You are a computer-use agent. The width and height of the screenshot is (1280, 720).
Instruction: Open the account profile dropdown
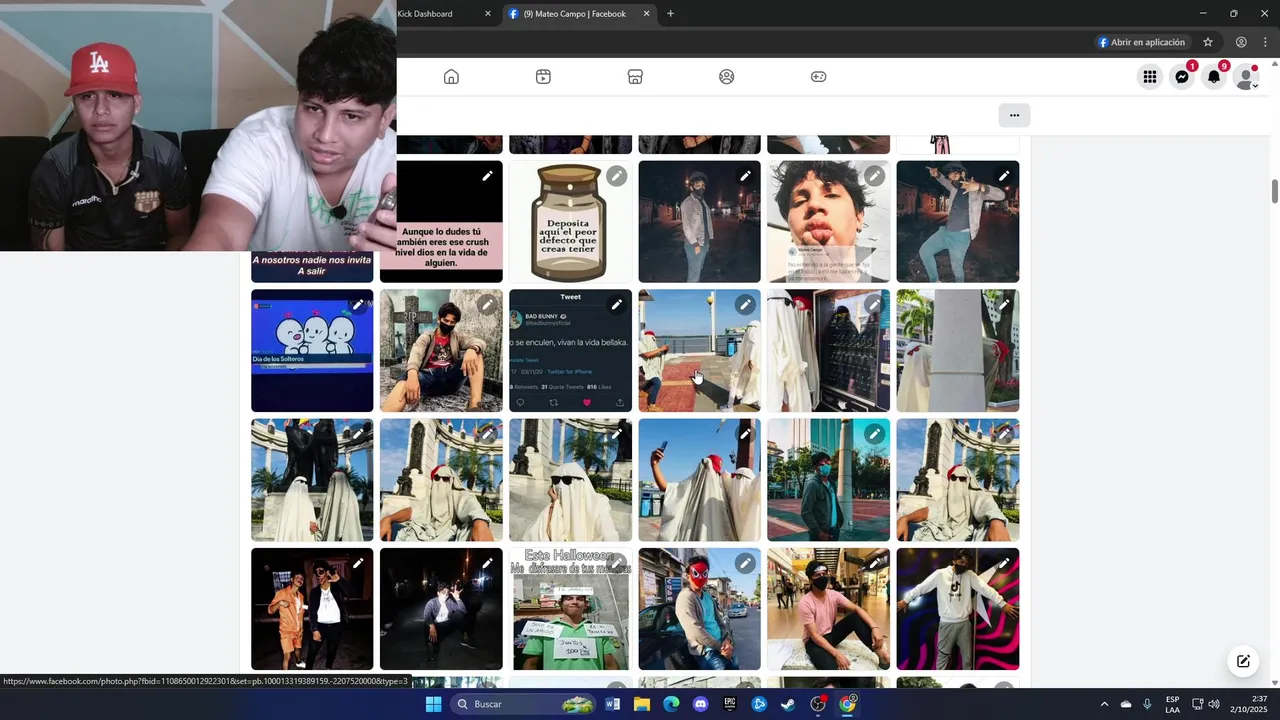click(1246, 77)
